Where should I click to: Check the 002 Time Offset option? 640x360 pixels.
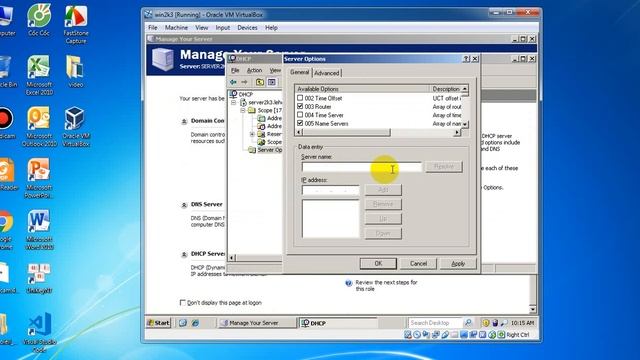(300, 98)
